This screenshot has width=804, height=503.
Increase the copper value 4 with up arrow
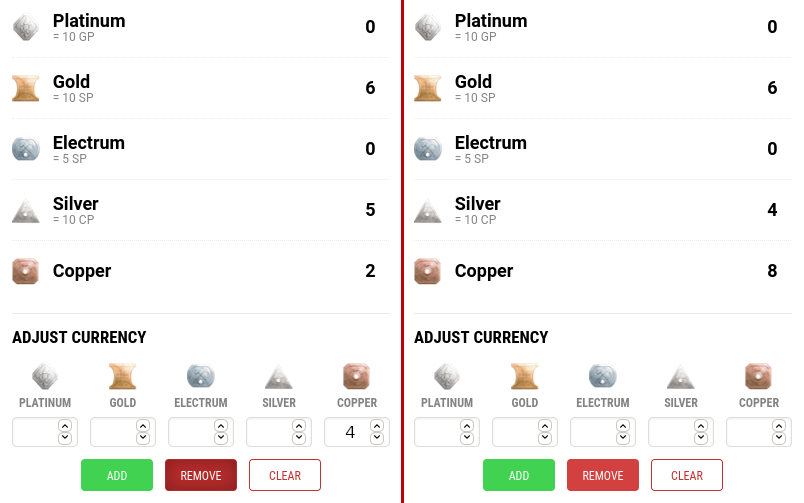377,426
